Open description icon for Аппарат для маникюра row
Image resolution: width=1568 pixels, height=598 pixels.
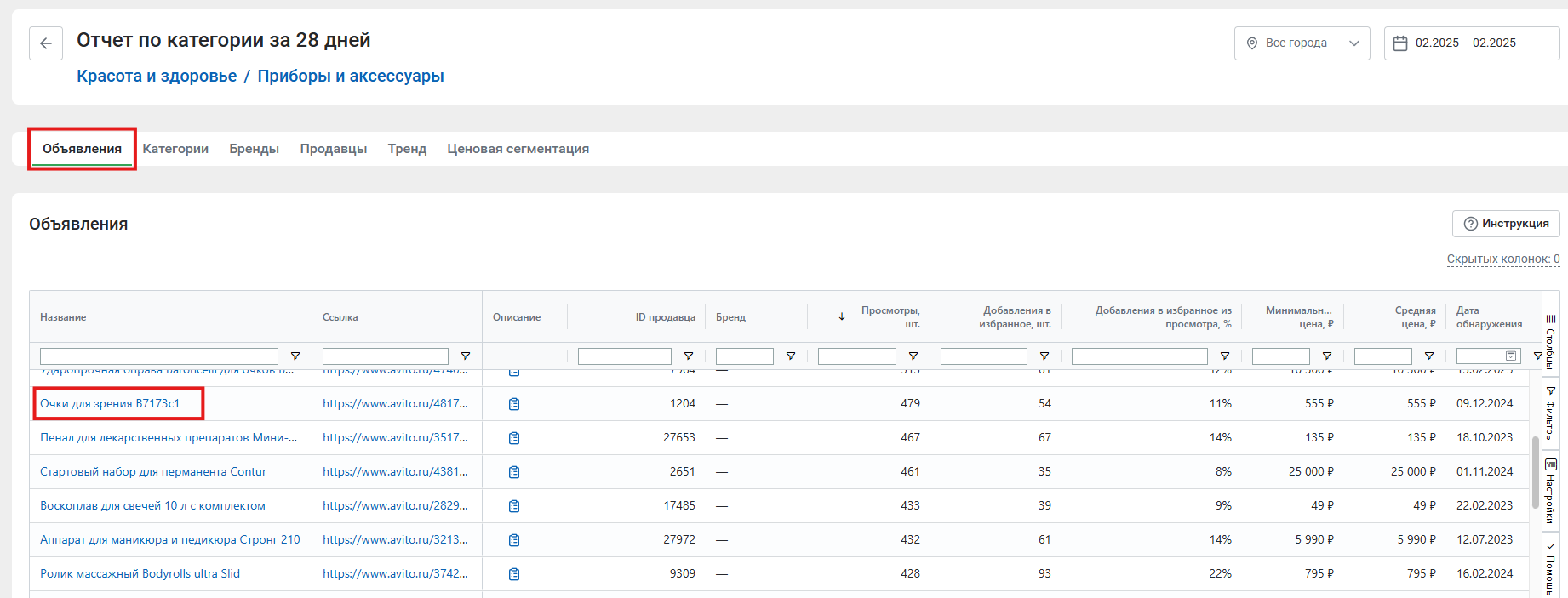tap(514, 540)
